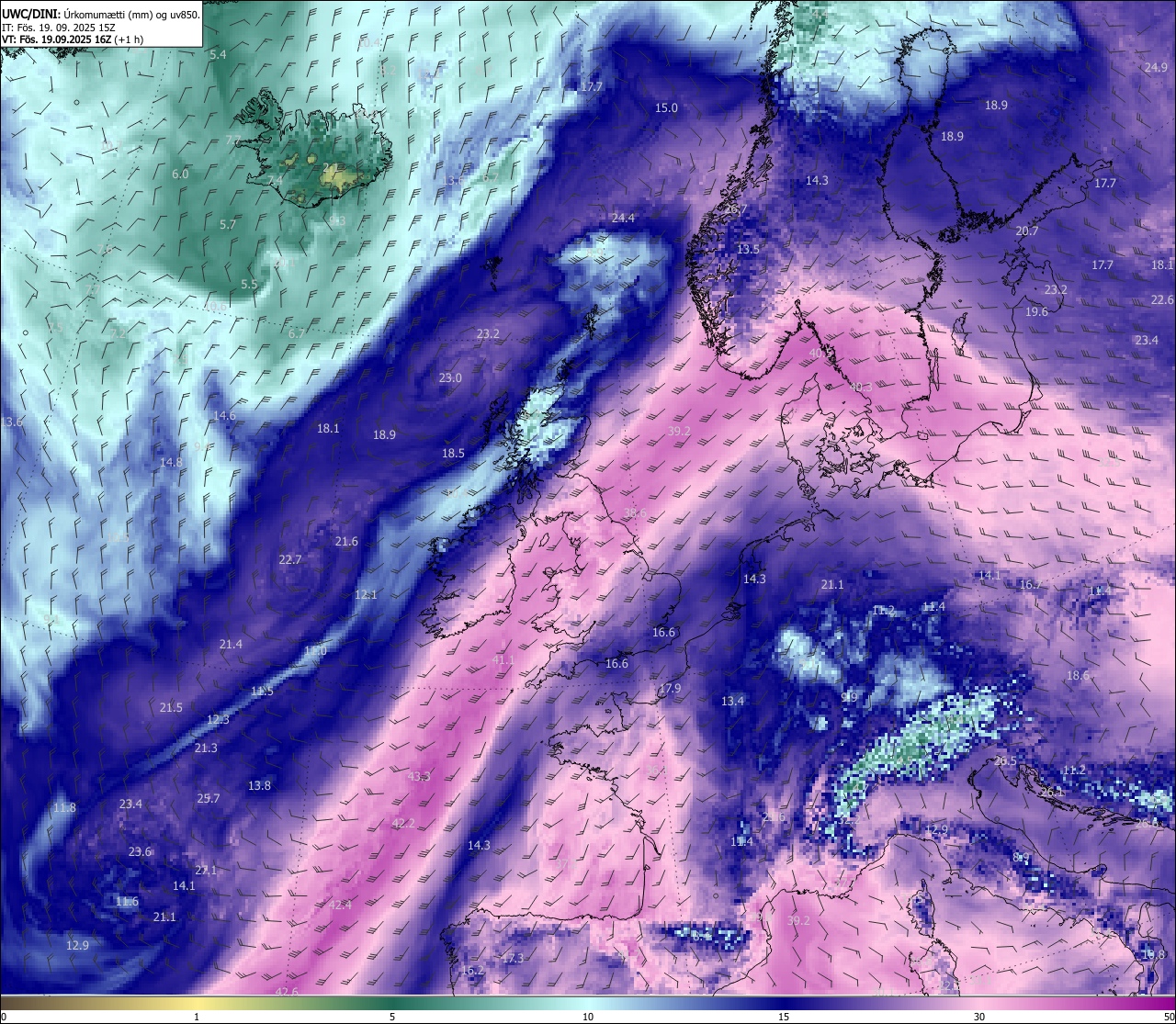Click the 5.5 value on the map
The width and height of the screenshot is (1176, 1024).
249,285
